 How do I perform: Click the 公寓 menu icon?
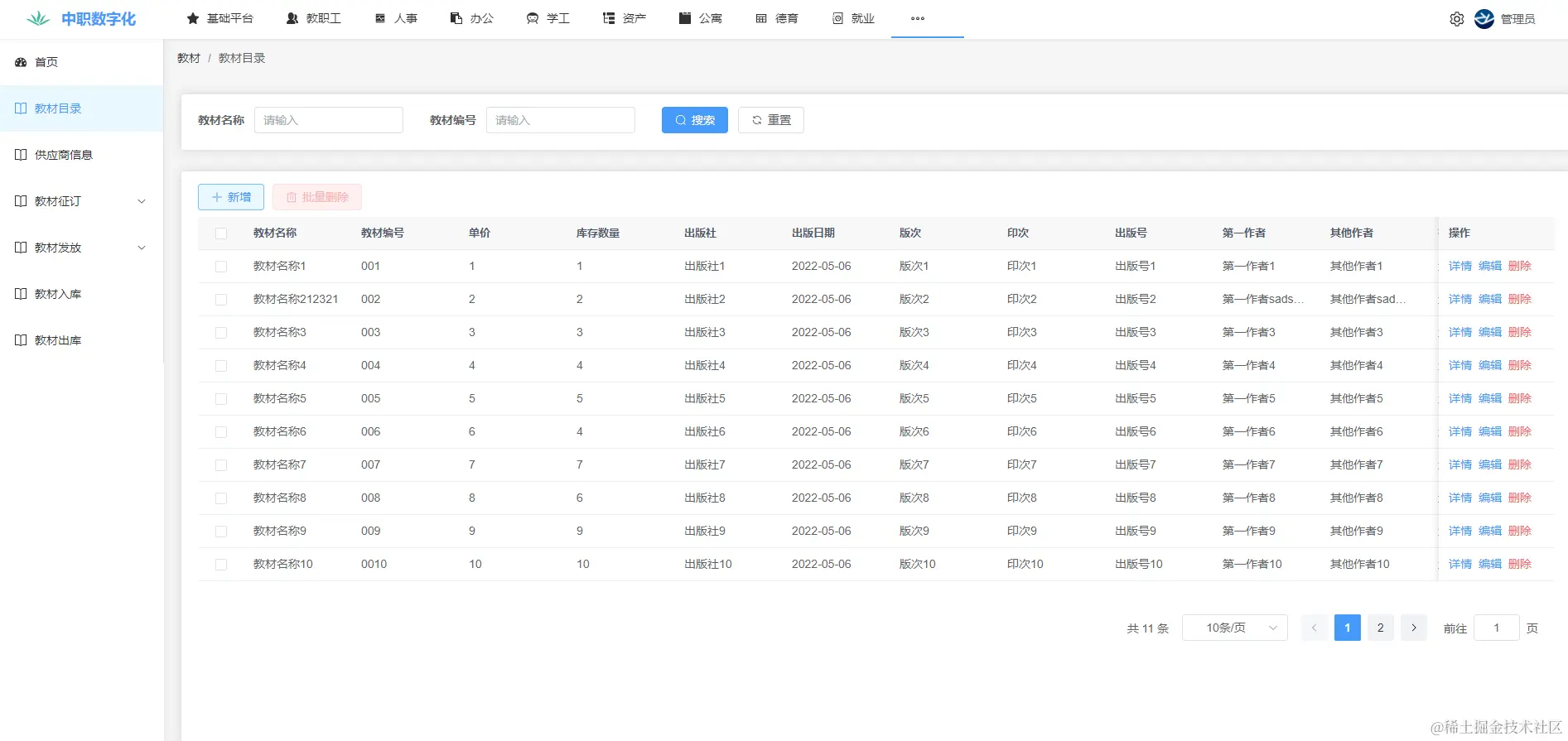(x=685, y=18)
